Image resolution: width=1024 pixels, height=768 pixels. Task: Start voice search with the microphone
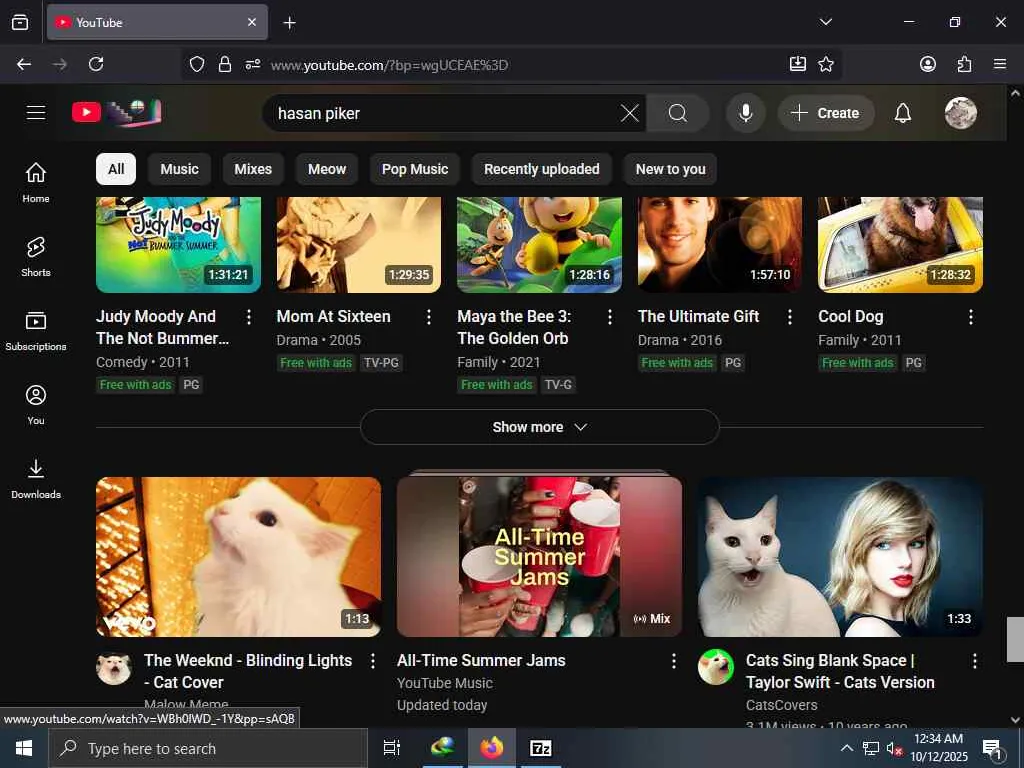pyautogui.click(x=745, y=113)
